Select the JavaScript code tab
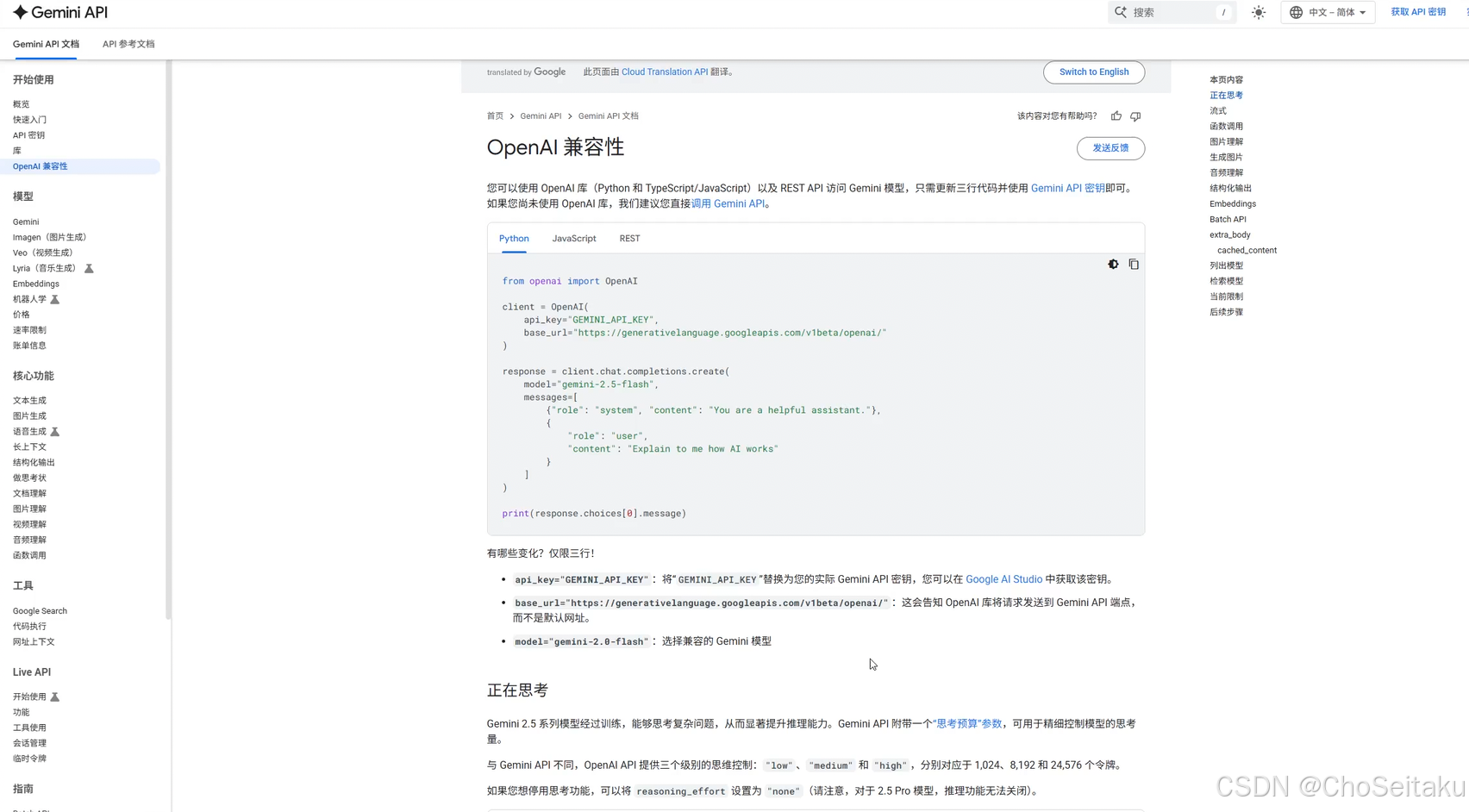 574,239
